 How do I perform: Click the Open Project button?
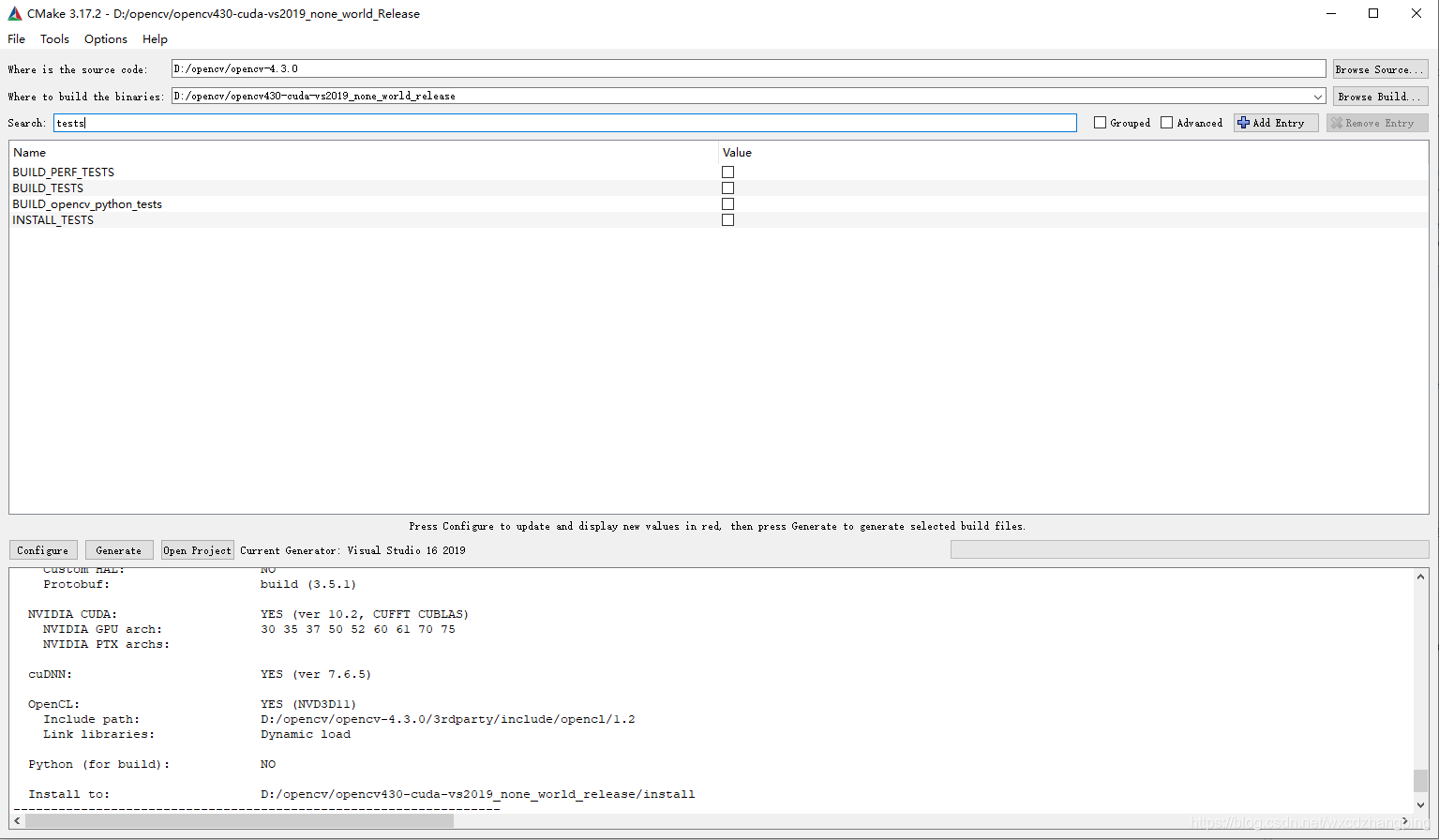pyautogui.click(x=197, y=550)
